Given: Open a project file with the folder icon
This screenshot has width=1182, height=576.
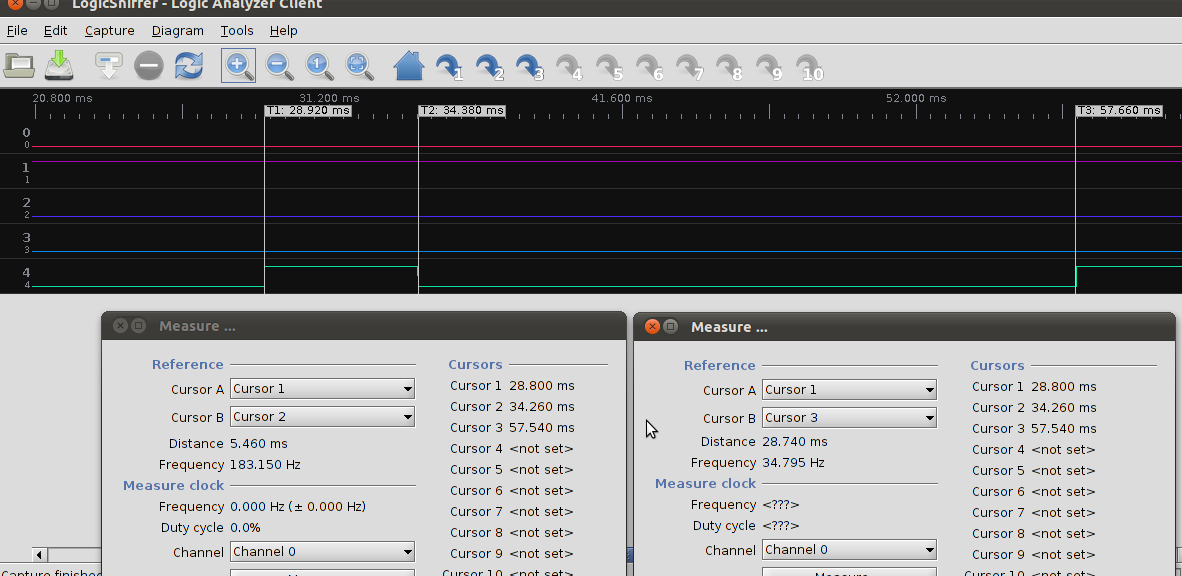Looking at the screenshot, I should (20, 66).
